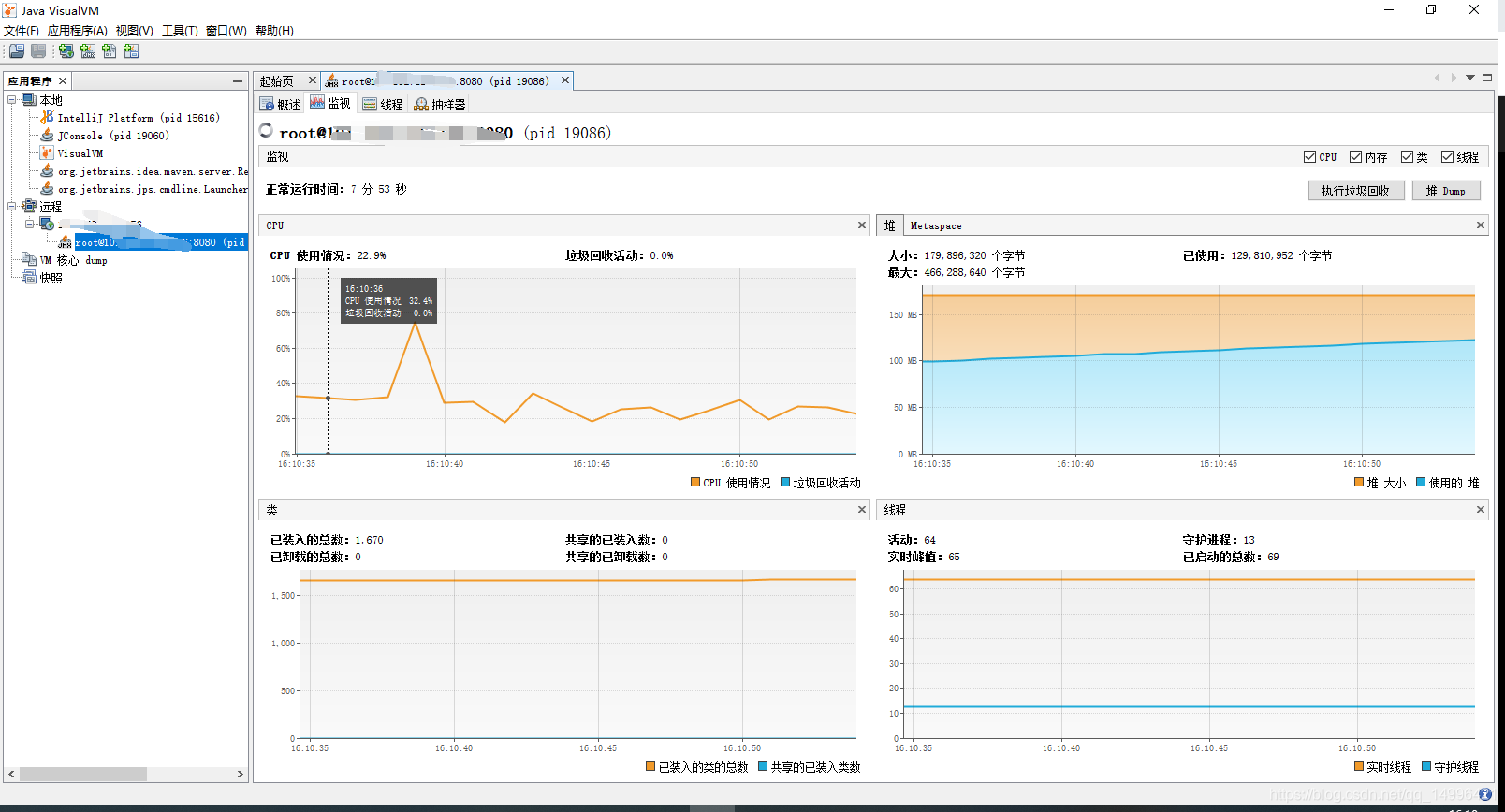The image size is (1505, 812).
Task: Open the 视图(V) menu
Action: (x=135, y=31)
